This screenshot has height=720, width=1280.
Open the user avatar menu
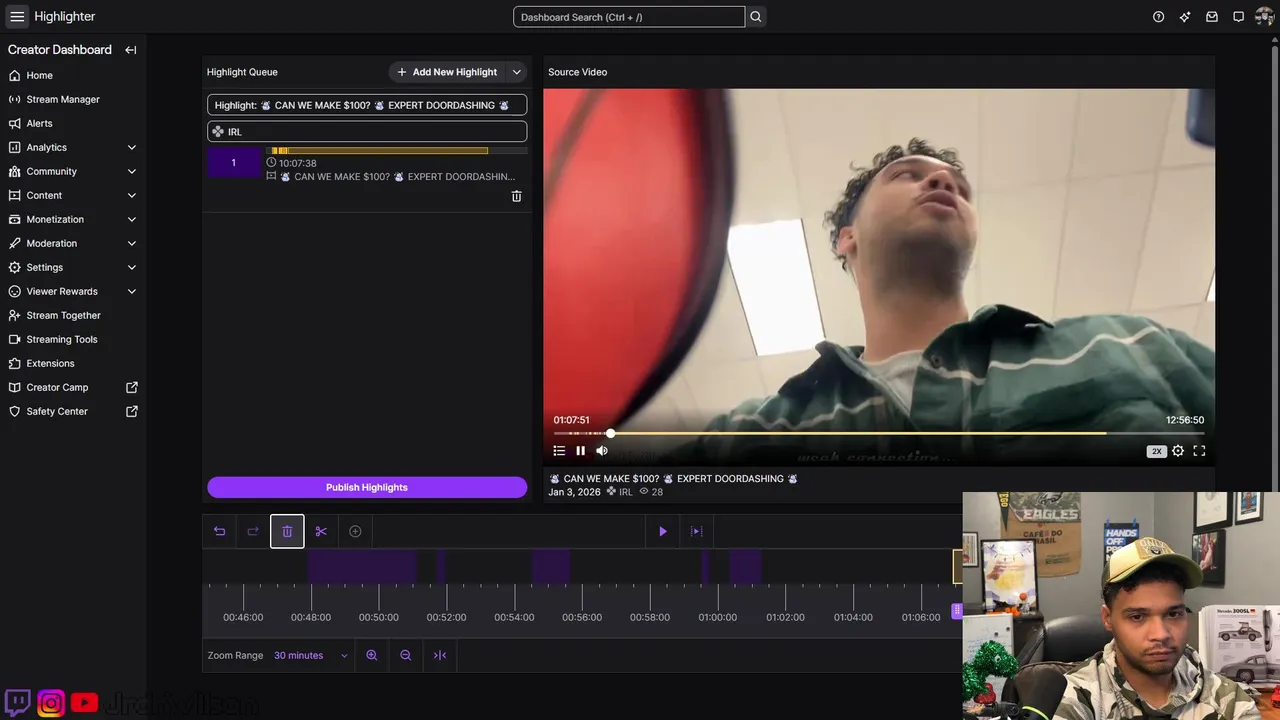click(1264, 17)
